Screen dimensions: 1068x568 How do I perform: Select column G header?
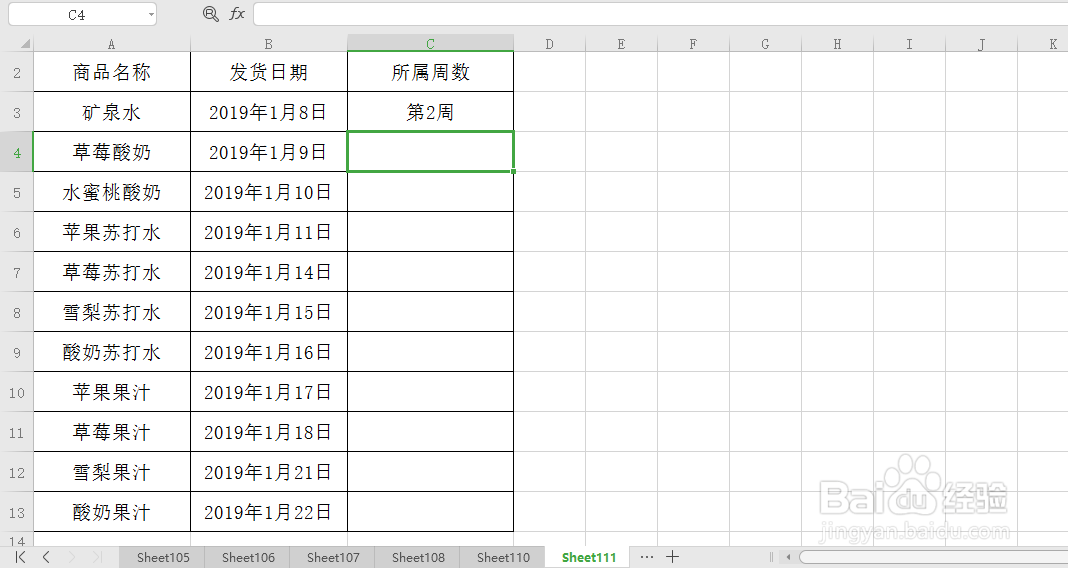765,44
